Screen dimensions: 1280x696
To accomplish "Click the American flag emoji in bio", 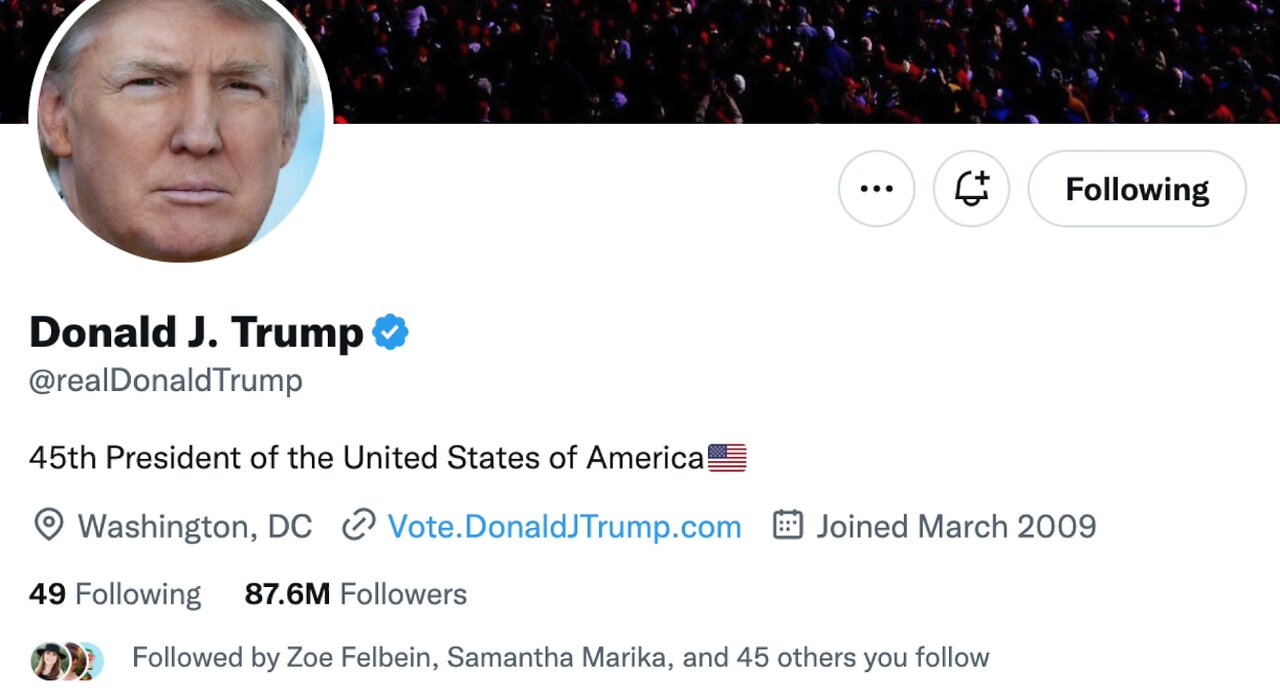I will (x=727, y=458).
